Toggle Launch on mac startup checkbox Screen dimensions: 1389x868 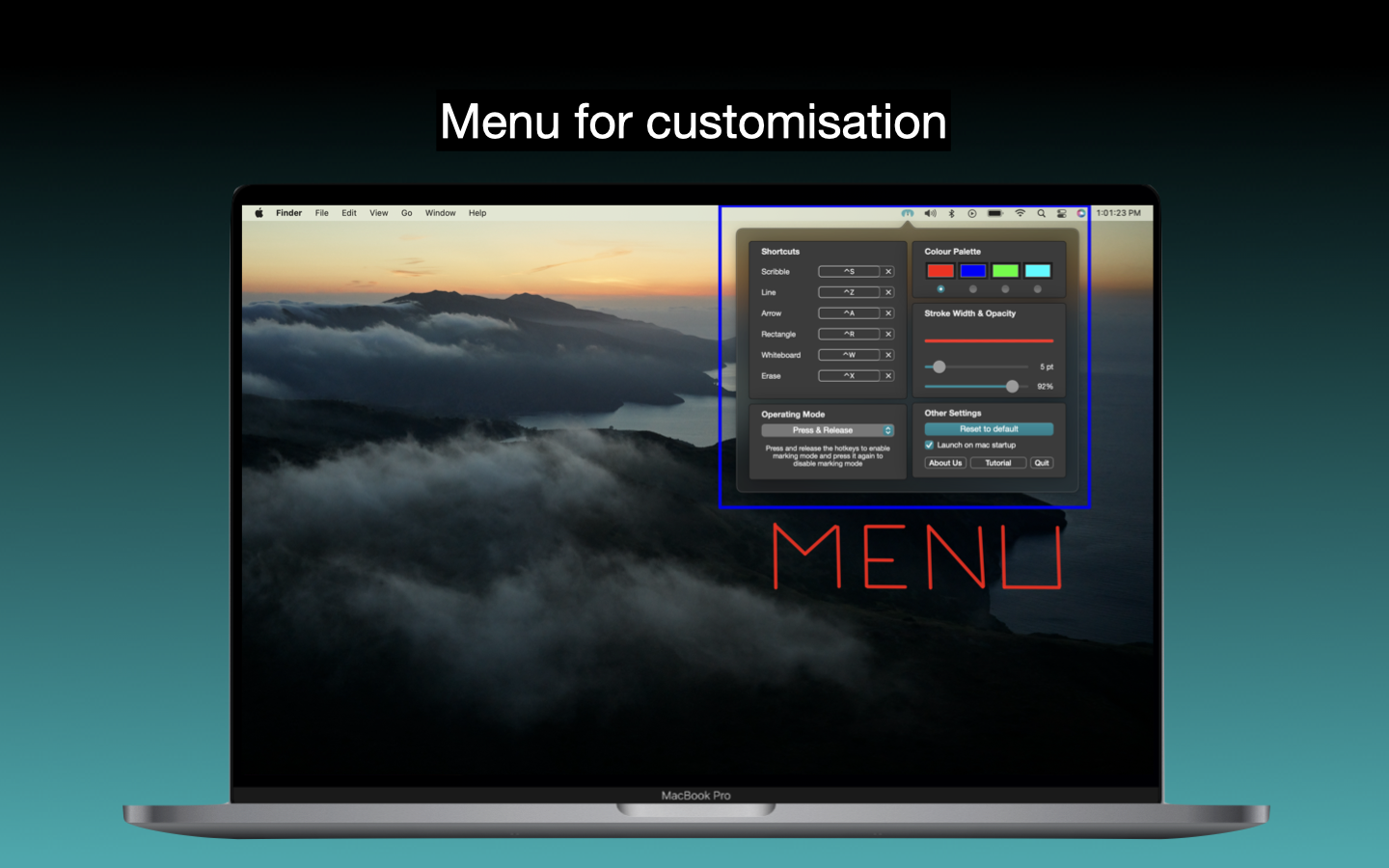(929, 445)
